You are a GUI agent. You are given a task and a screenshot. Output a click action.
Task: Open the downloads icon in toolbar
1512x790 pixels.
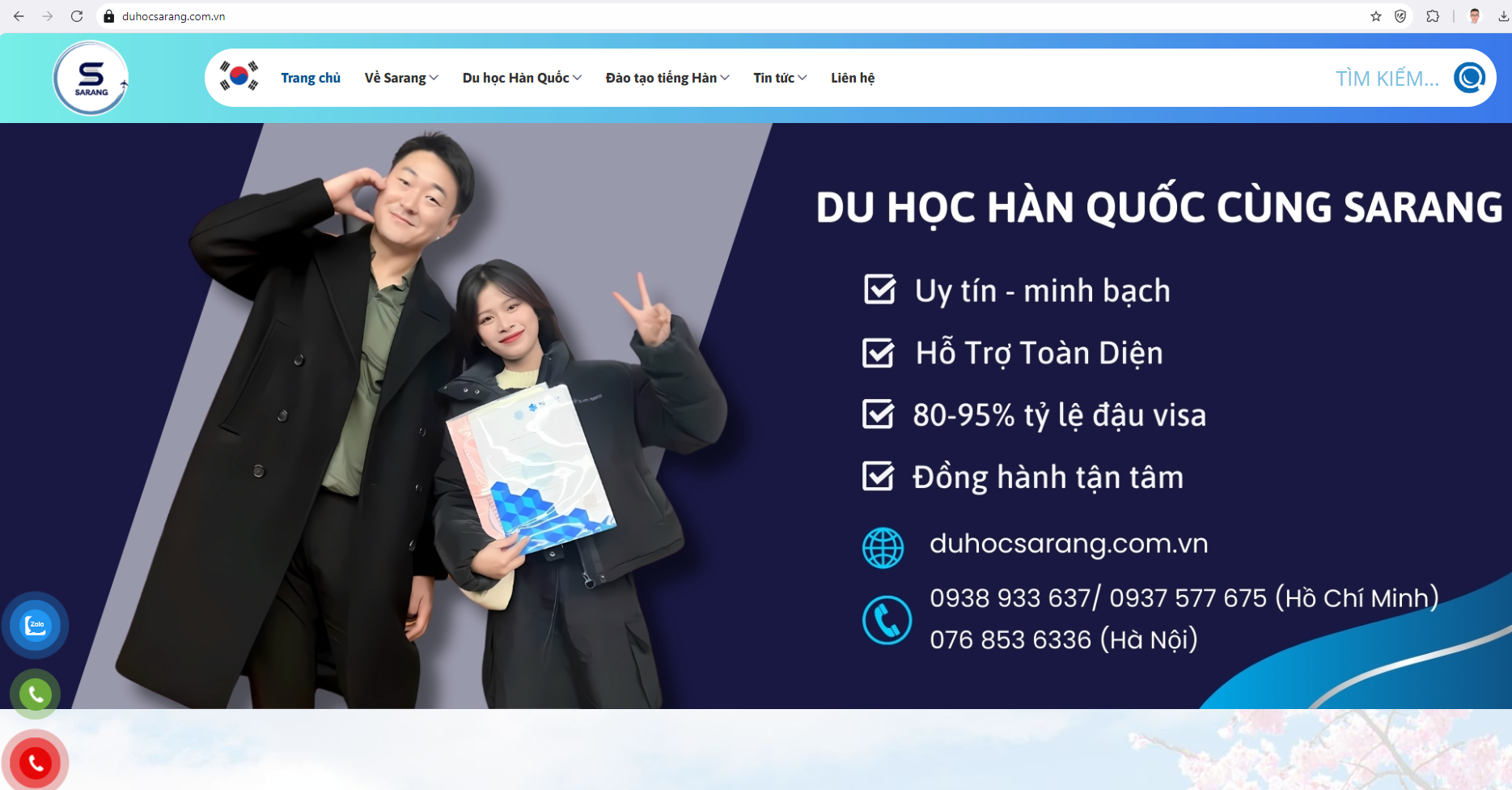coord(1503,16)
